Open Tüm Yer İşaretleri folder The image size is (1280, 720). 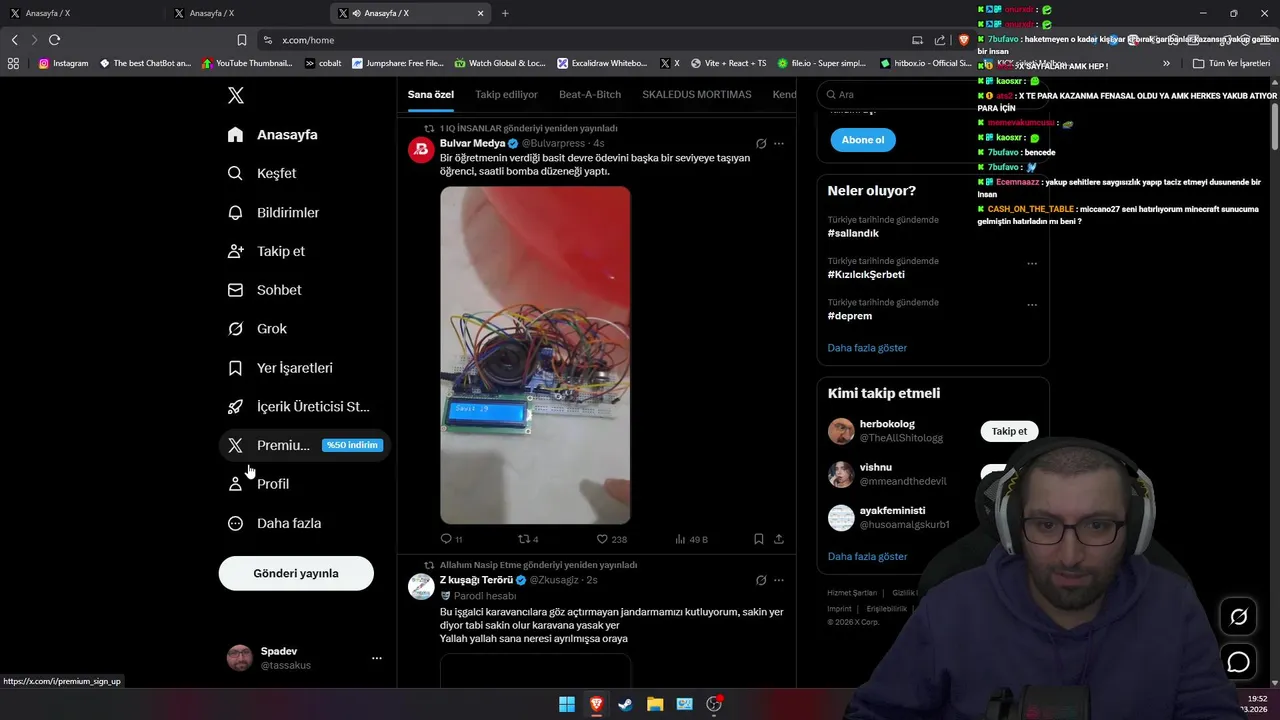click(x=1231, y=63)
